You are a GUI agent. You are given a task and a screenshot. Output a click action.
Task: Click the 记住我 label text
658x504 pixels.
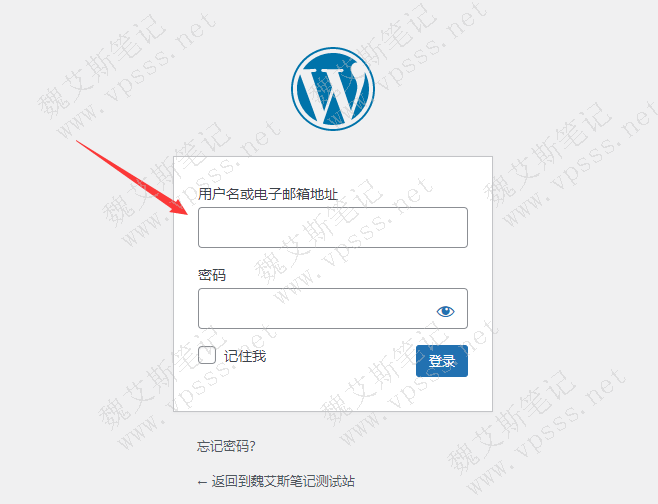click(245, 356)
